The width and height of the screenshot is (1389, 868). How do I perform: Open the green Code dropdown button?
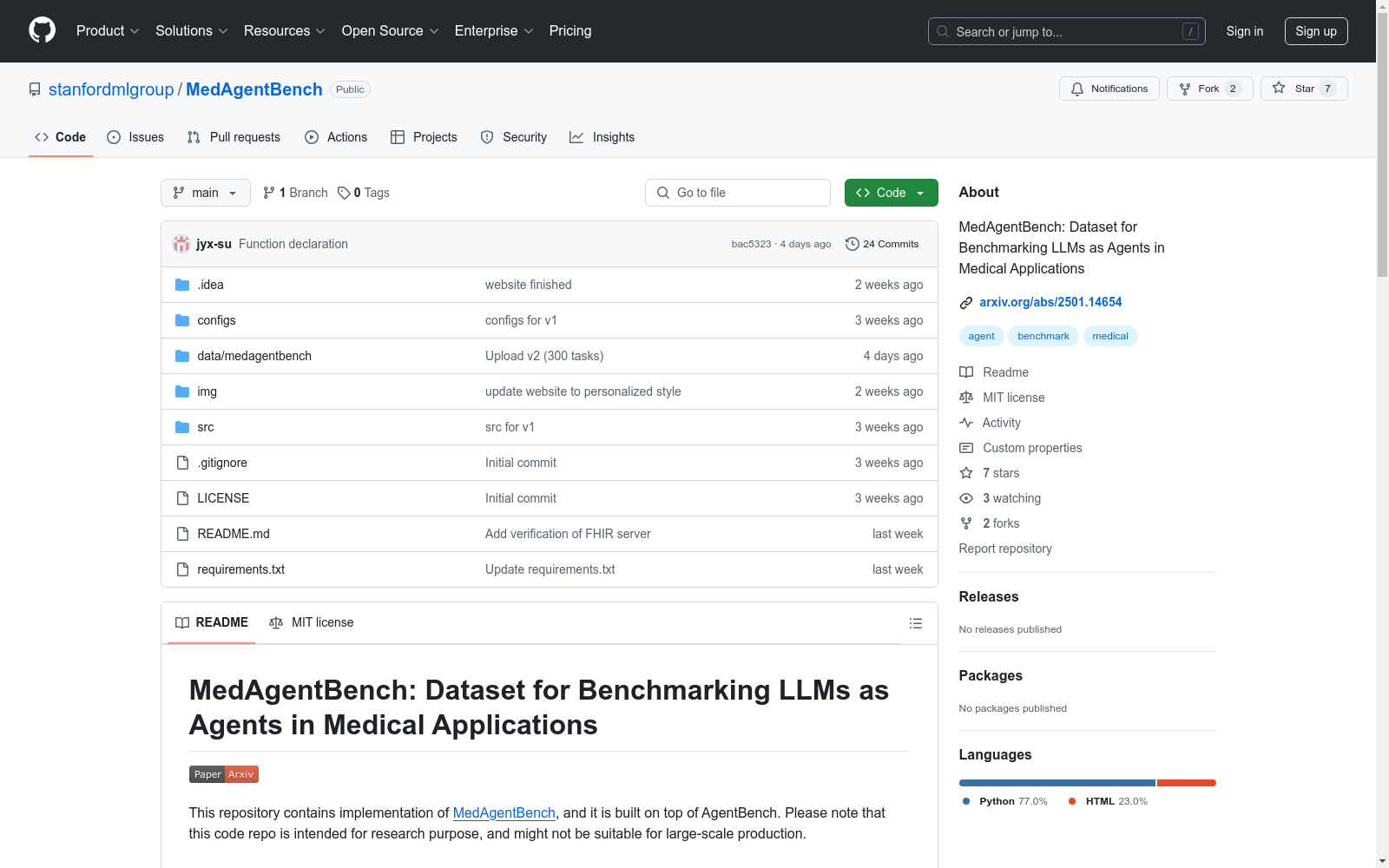(x=891, y=193)
